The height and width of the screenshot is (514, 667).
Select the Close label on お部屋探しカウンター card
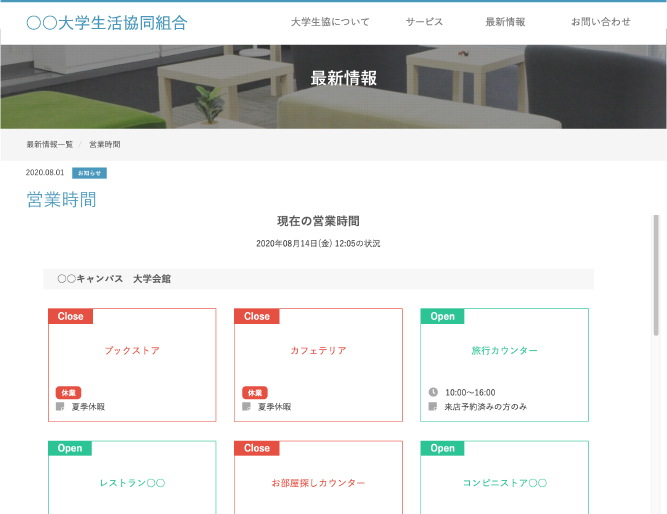(x=257, y=449)
